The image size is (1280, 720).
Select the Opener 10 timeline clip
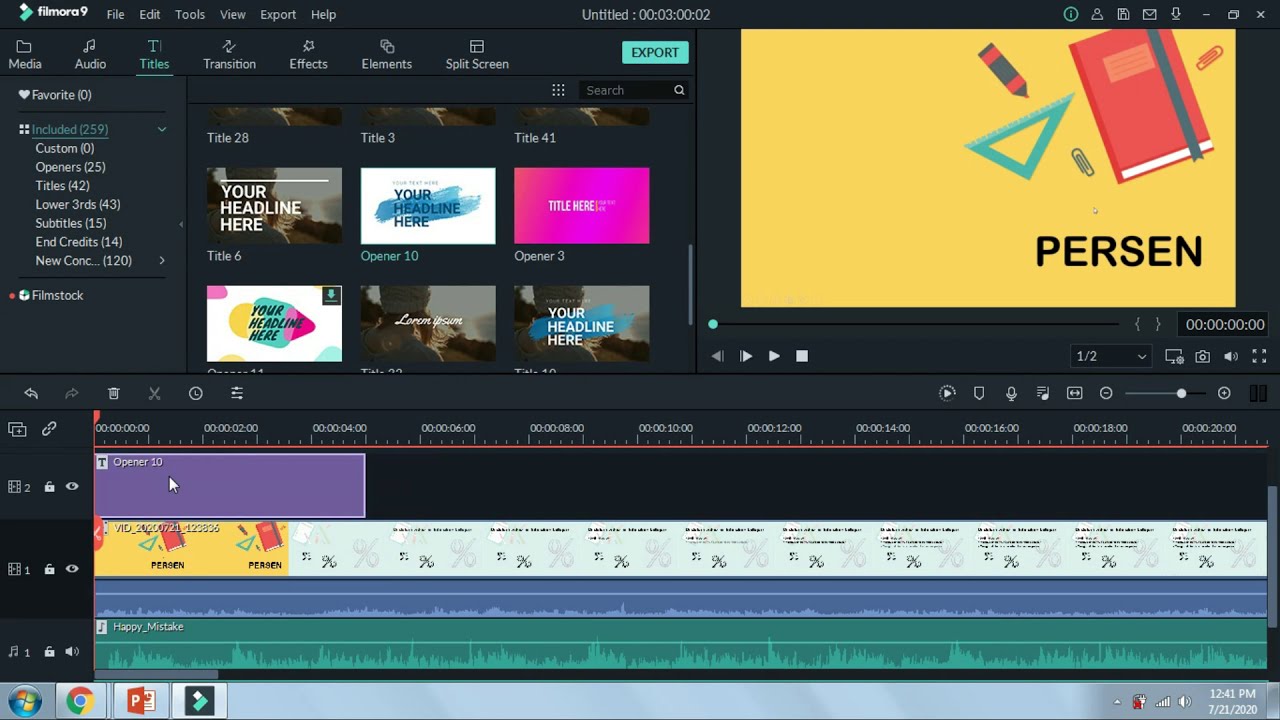pos(230,486)
